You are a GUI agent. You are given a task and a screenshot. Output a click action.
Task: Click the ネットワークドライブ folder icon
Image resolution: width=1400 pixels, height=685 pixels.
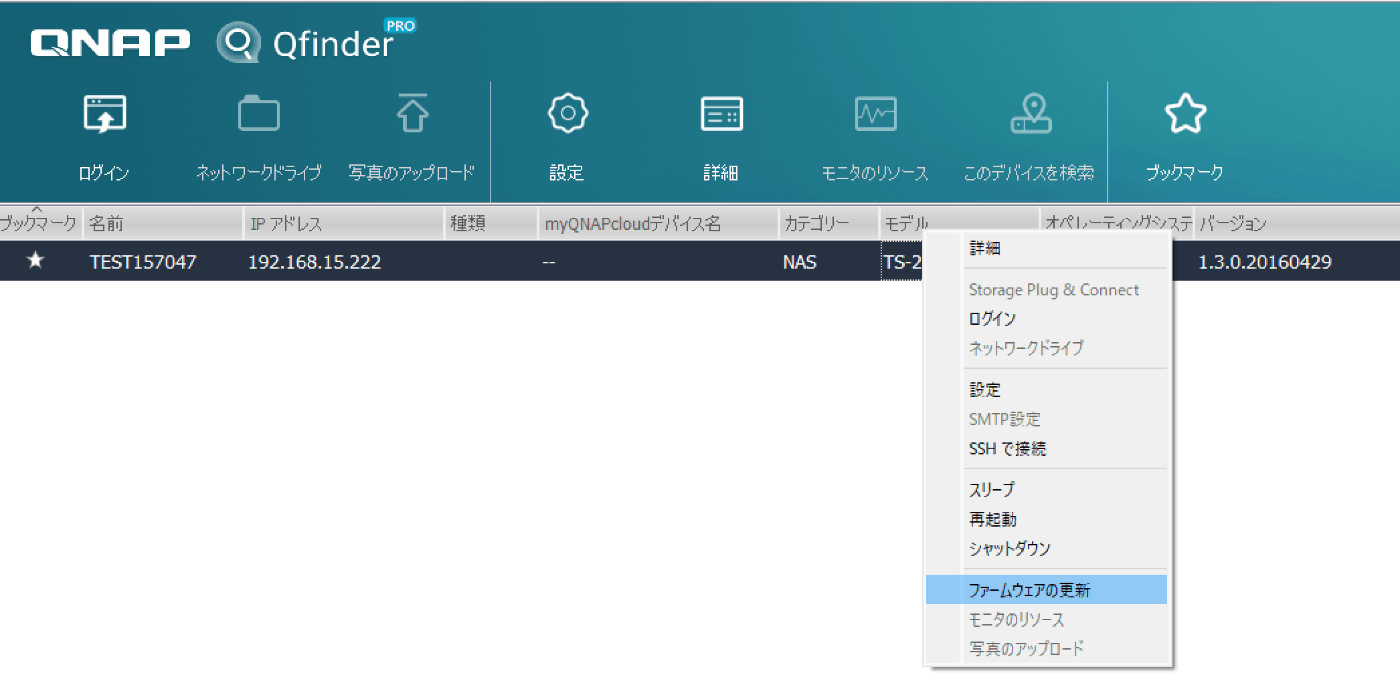coord(259,114)
